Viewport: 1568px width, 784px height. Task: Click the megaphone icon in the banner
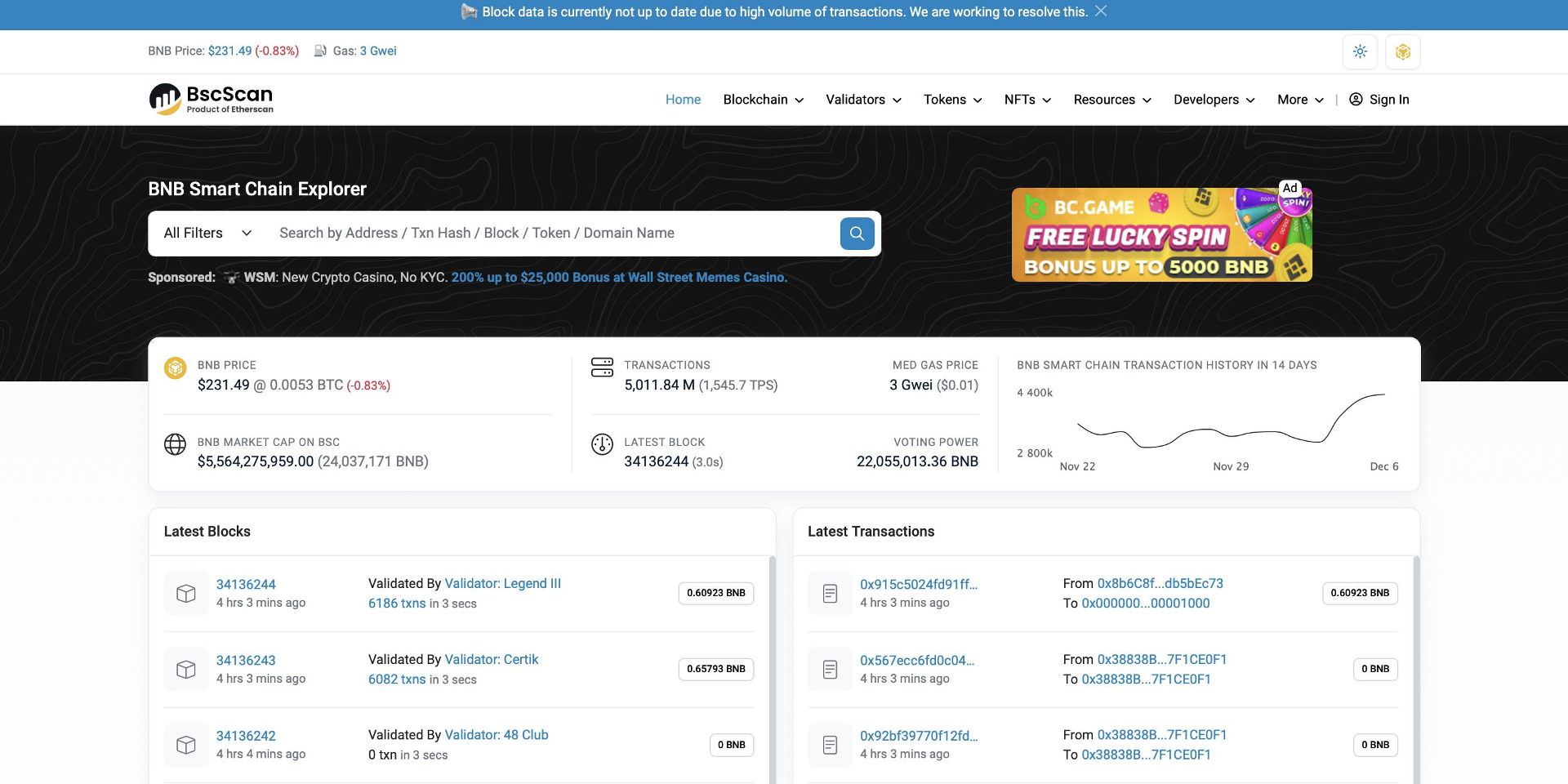[x=469, y=11]
